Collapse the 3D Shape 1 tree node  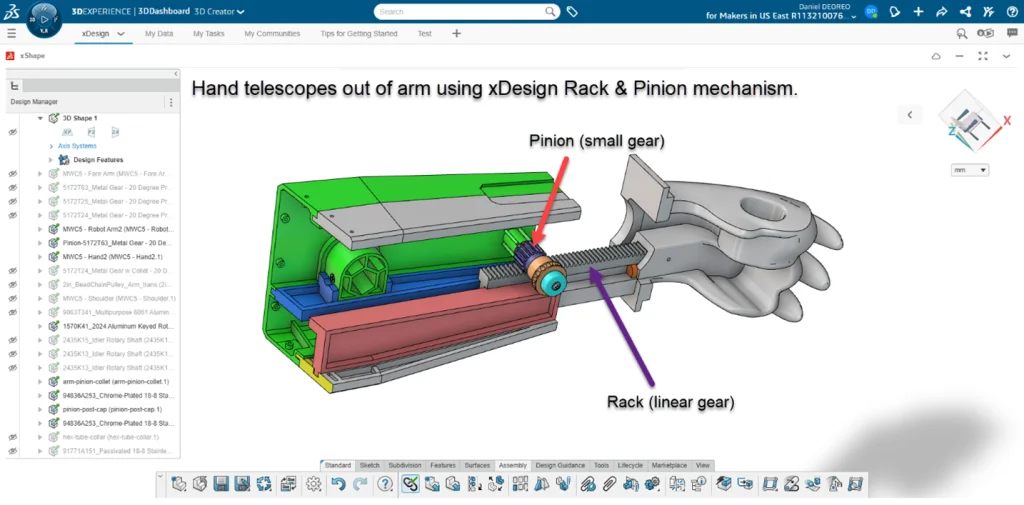pos(41,118)
